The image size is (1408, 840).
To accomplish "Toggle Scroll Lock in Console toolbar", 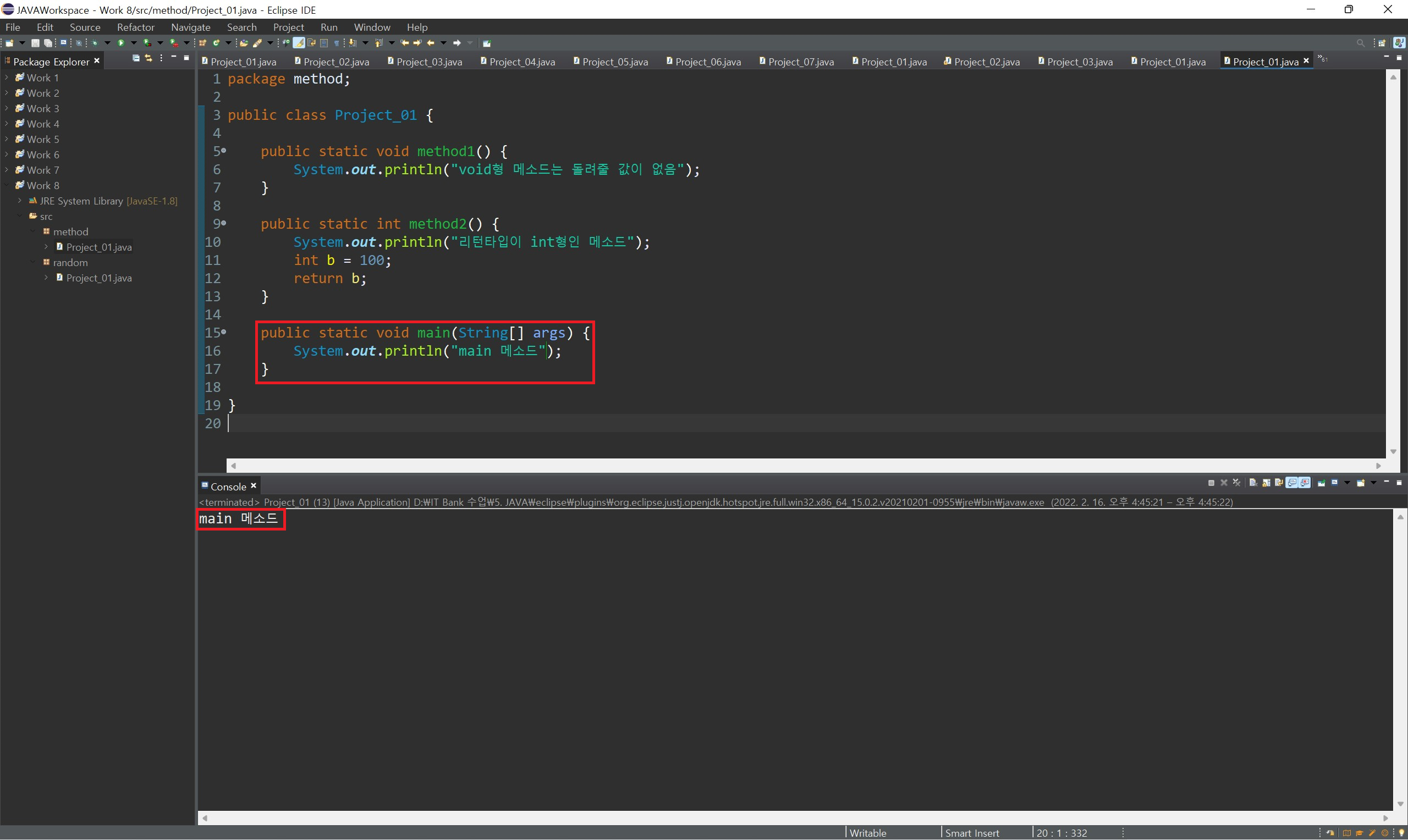I will coord(1267,483).
